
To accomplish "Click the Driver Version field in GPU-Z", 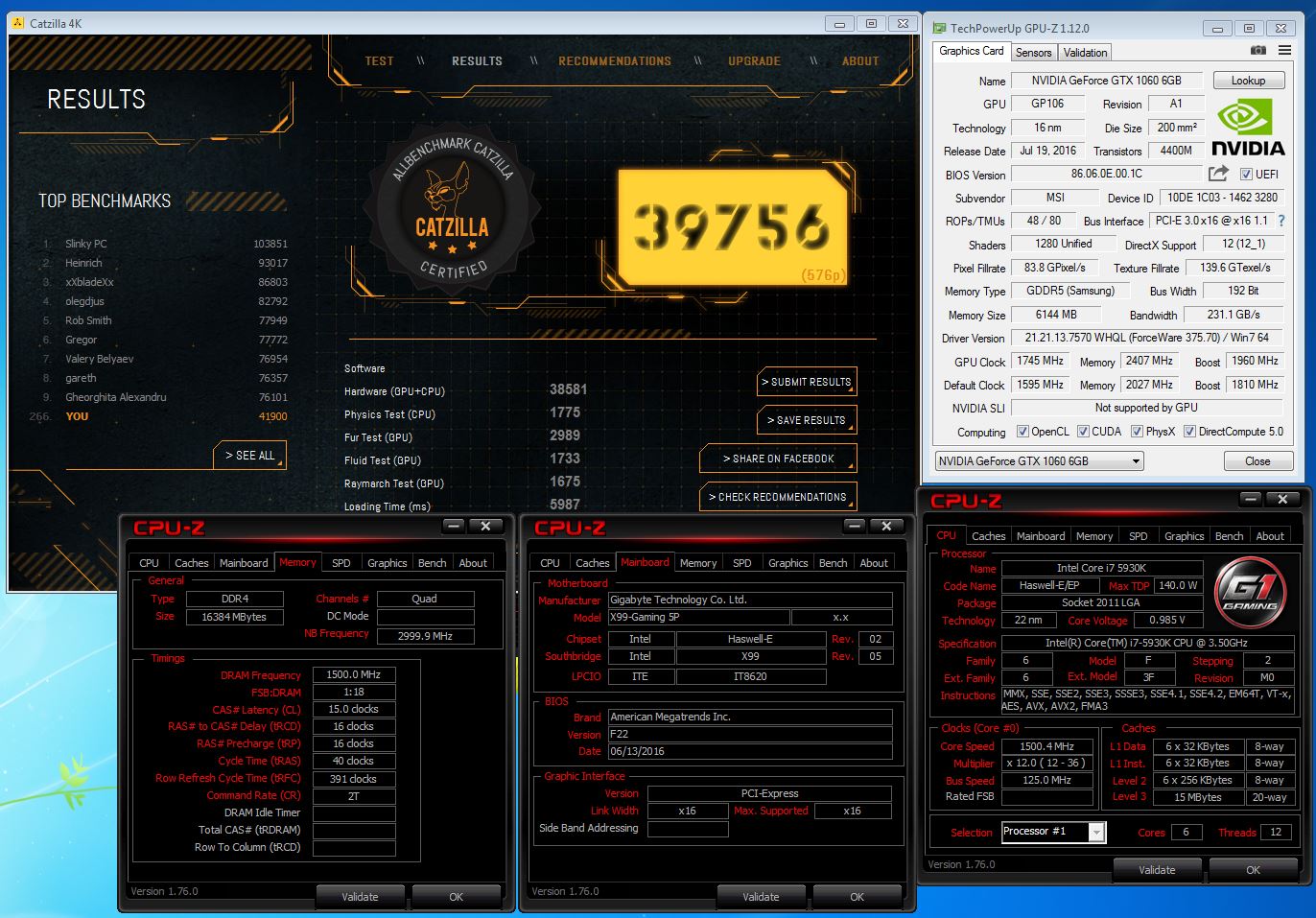I will (x=1146, y=338).
